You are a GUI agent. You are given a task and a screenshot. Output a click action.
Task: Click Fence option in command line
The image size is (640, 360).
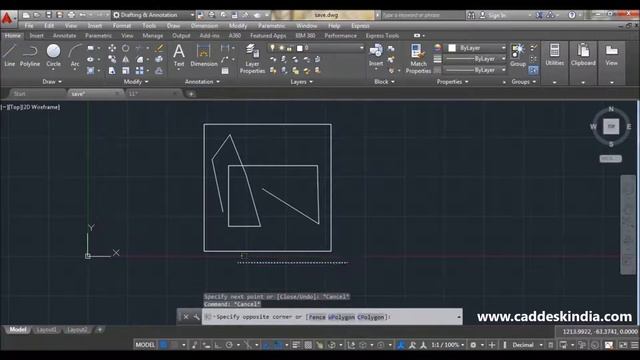[x=317, y=317]
